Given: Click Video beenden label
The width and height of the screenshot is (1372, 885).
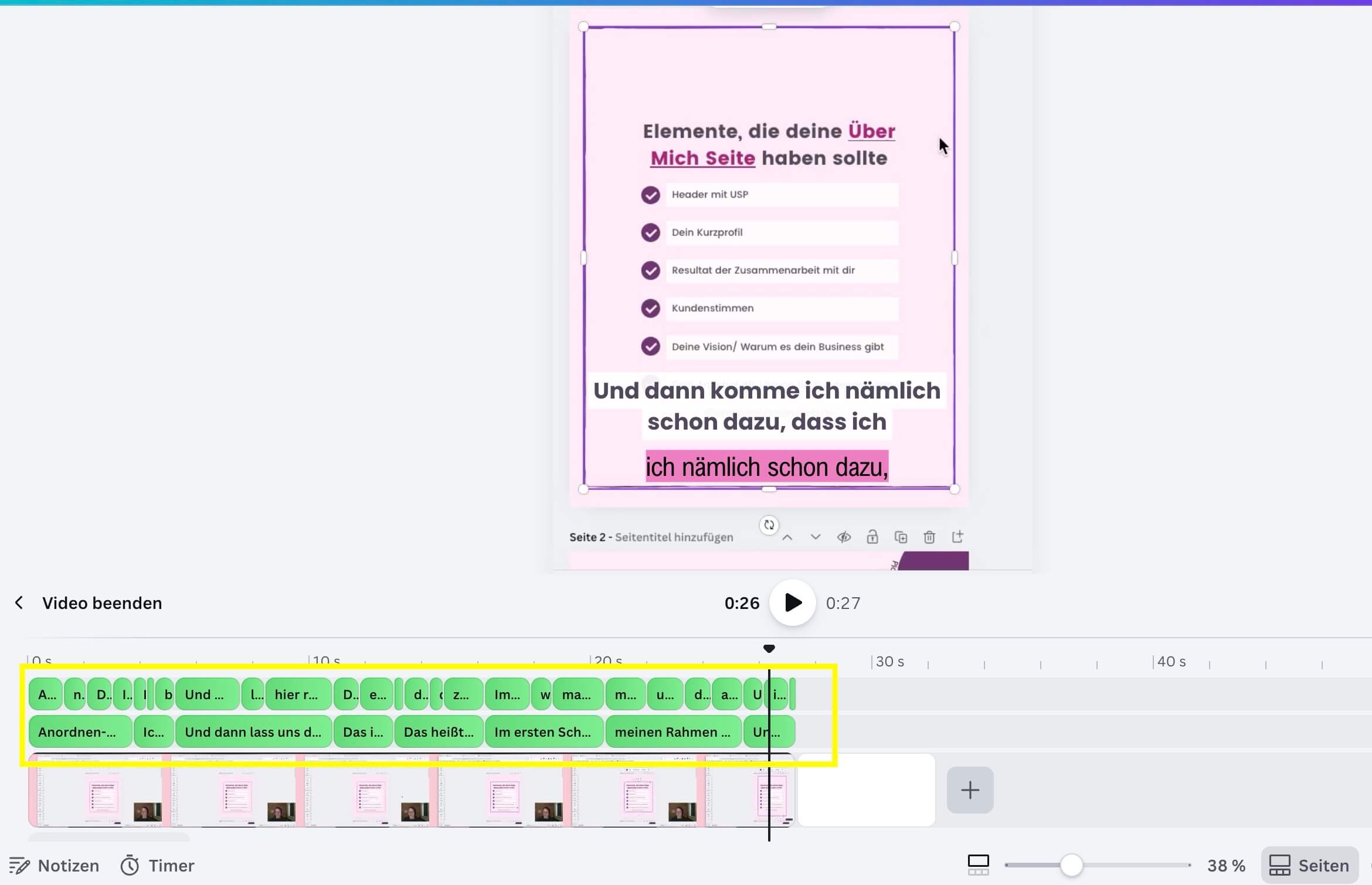Looking at the screenshot, I should [102, 603].
